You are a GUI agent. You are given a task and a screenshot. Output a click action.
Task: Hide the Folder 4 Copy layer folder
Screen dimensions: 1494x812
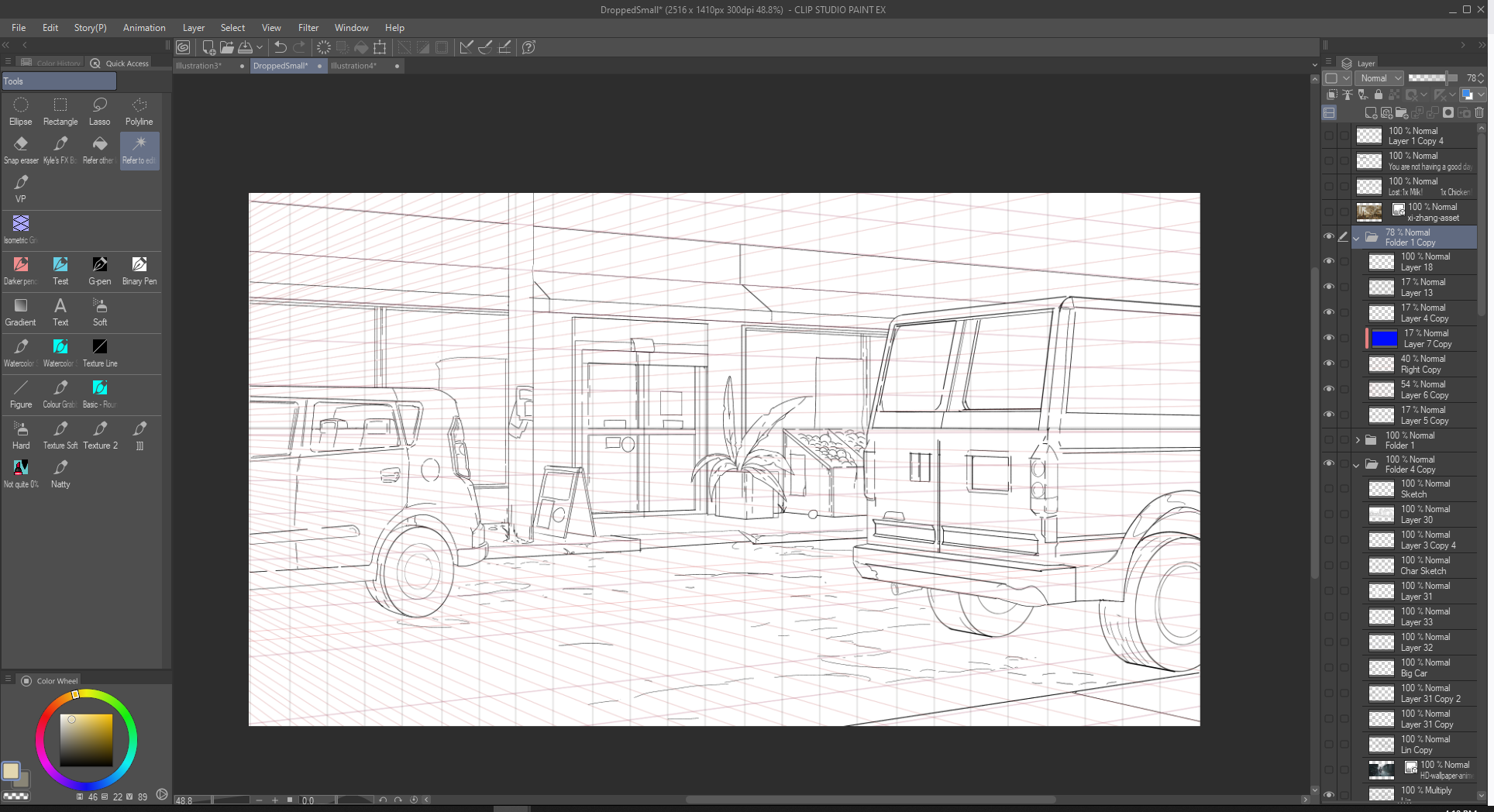click(1329, 464)
